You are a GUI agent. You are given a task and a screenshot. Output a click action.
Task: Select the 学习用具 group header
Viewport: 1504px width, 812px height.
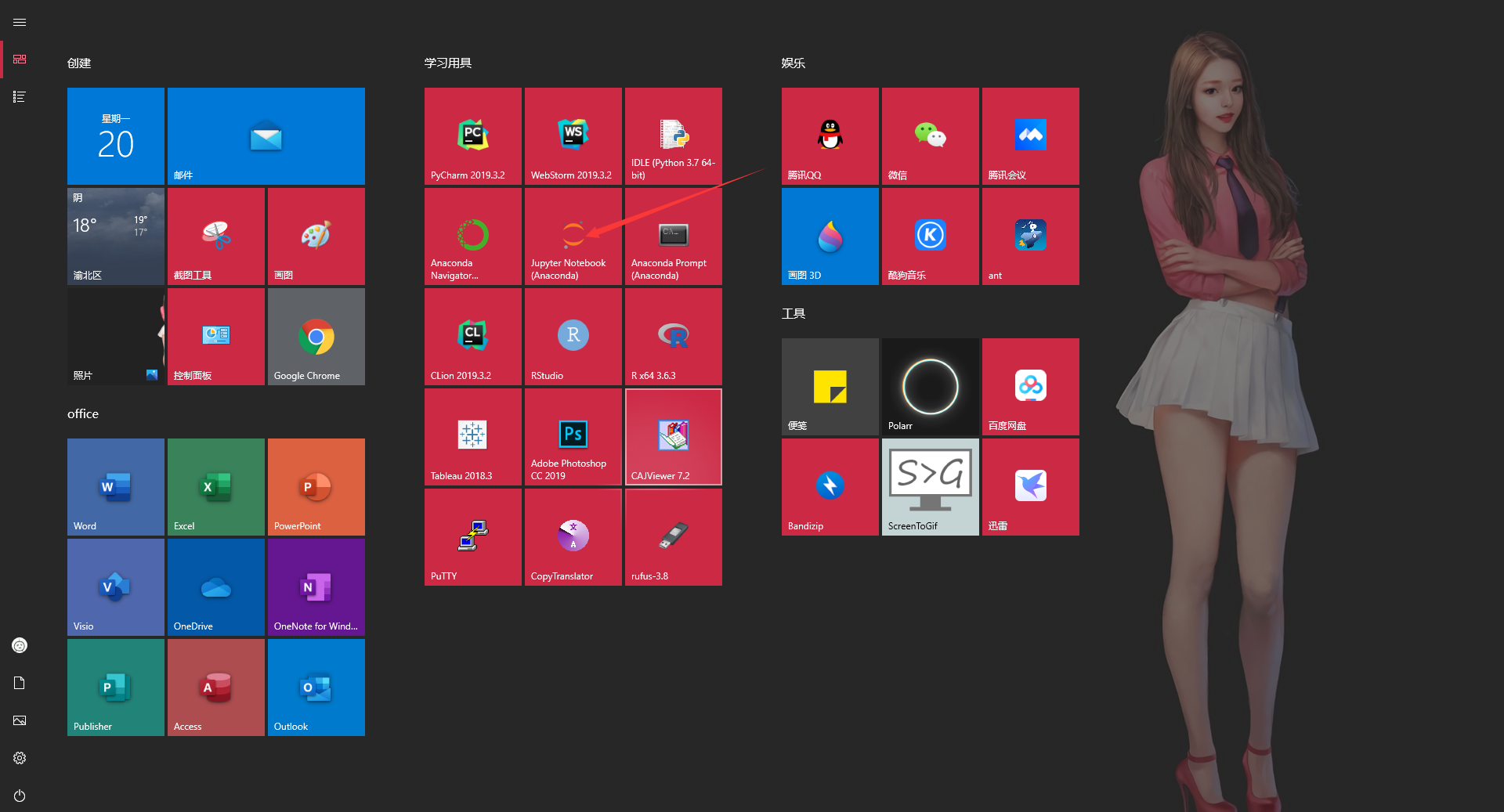click(x=448, y=63)
